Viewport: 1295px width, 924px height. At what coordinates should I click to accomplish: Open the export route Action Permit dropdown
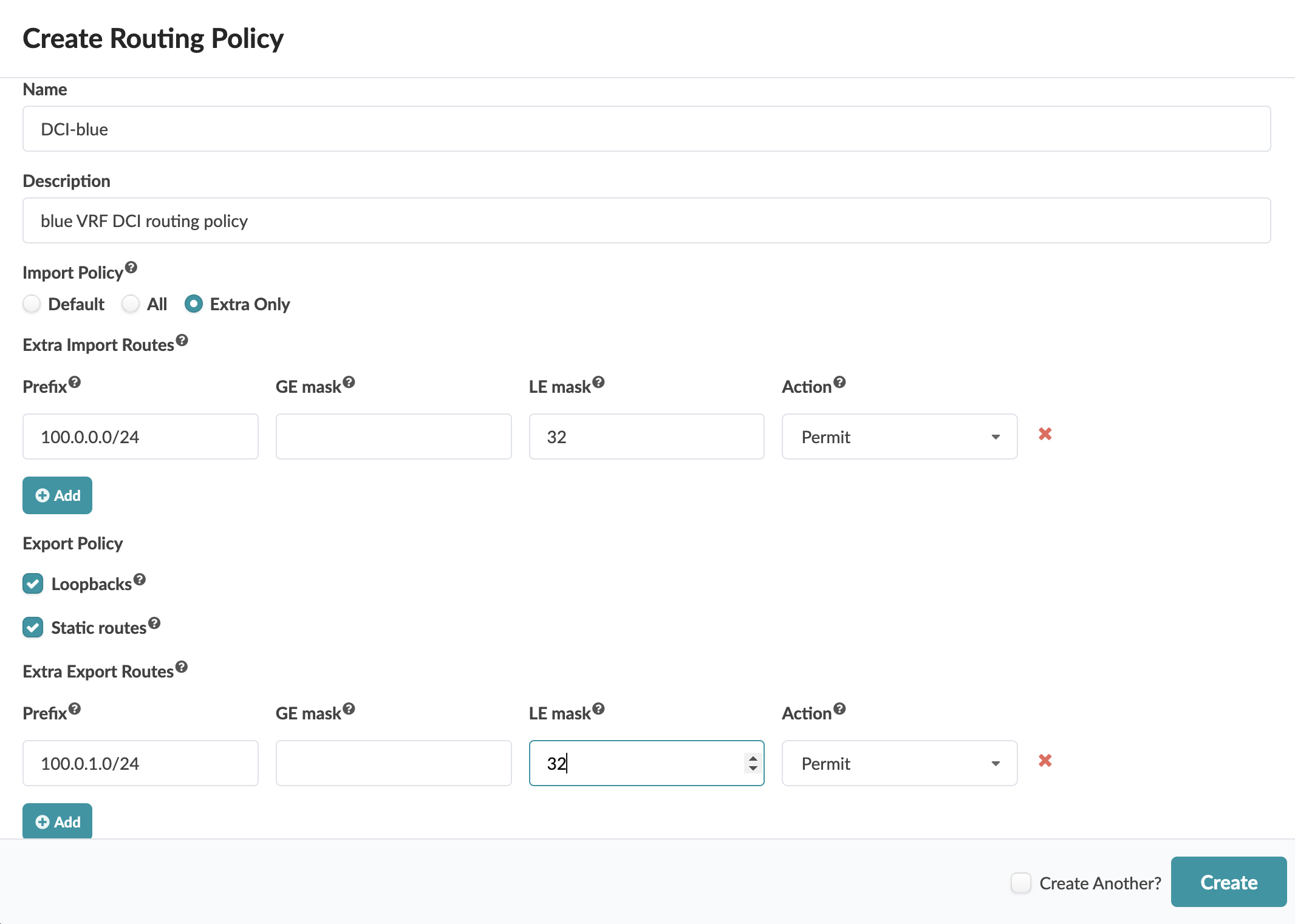[899, 764]
